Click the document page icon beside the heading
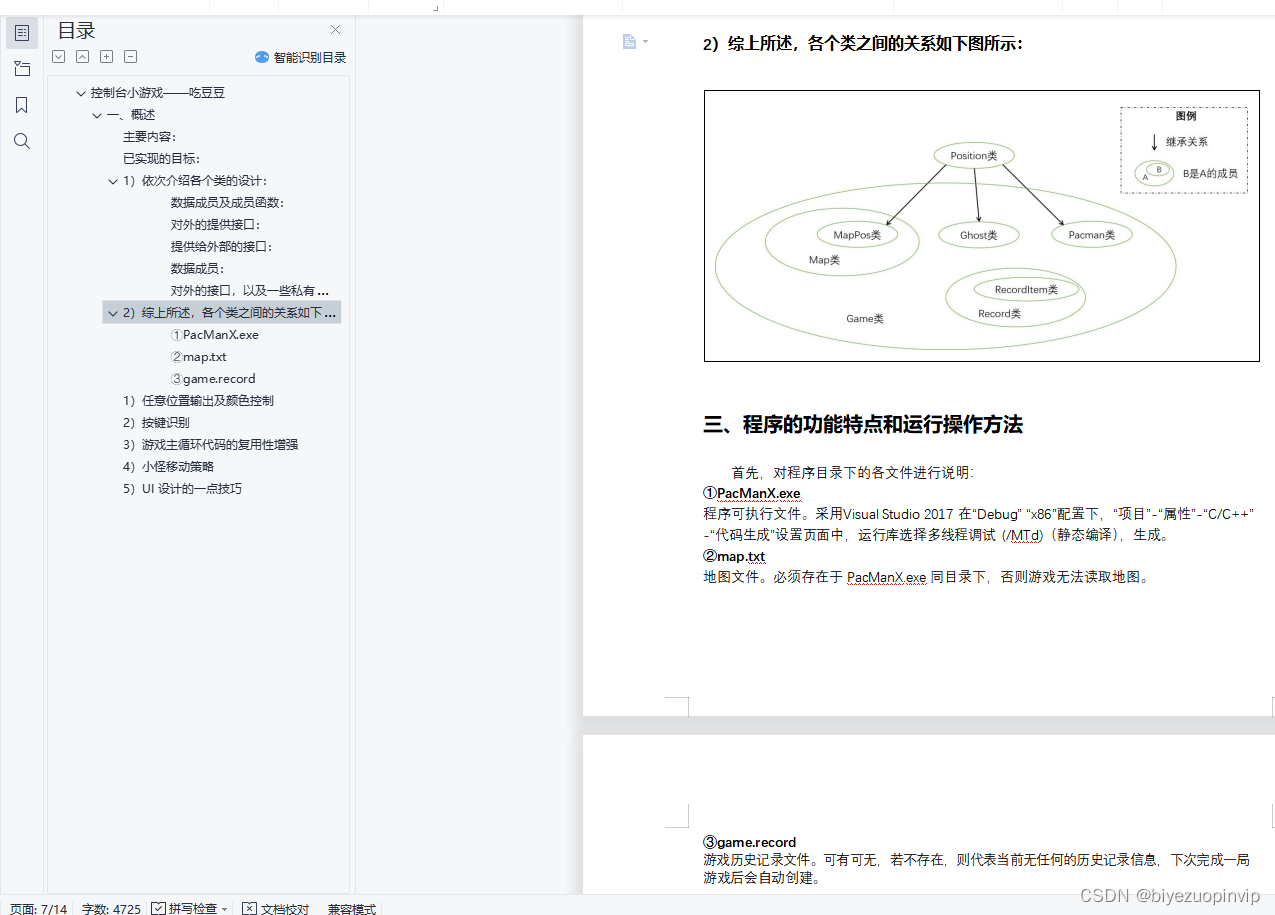The image size is (1275, 915). coord(629,41)
